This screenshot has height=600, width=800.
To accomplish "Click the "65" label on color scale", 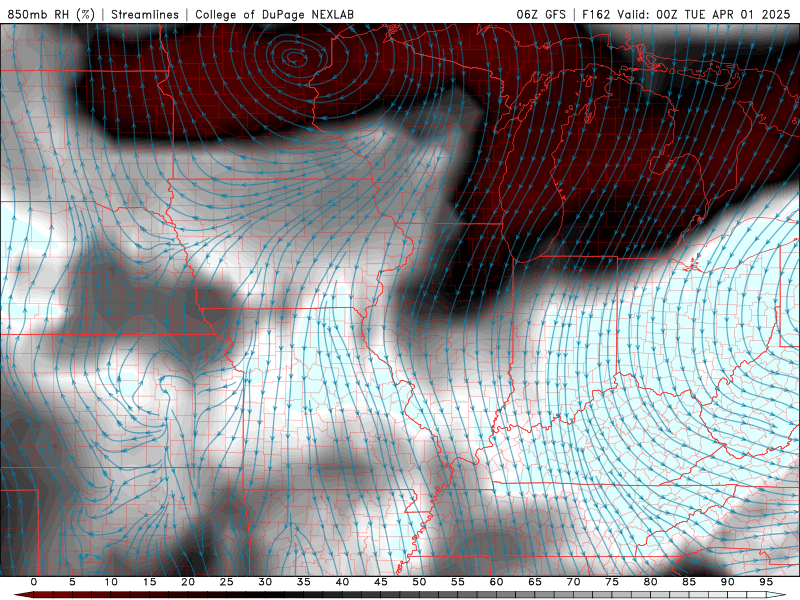I will [535, 582].
